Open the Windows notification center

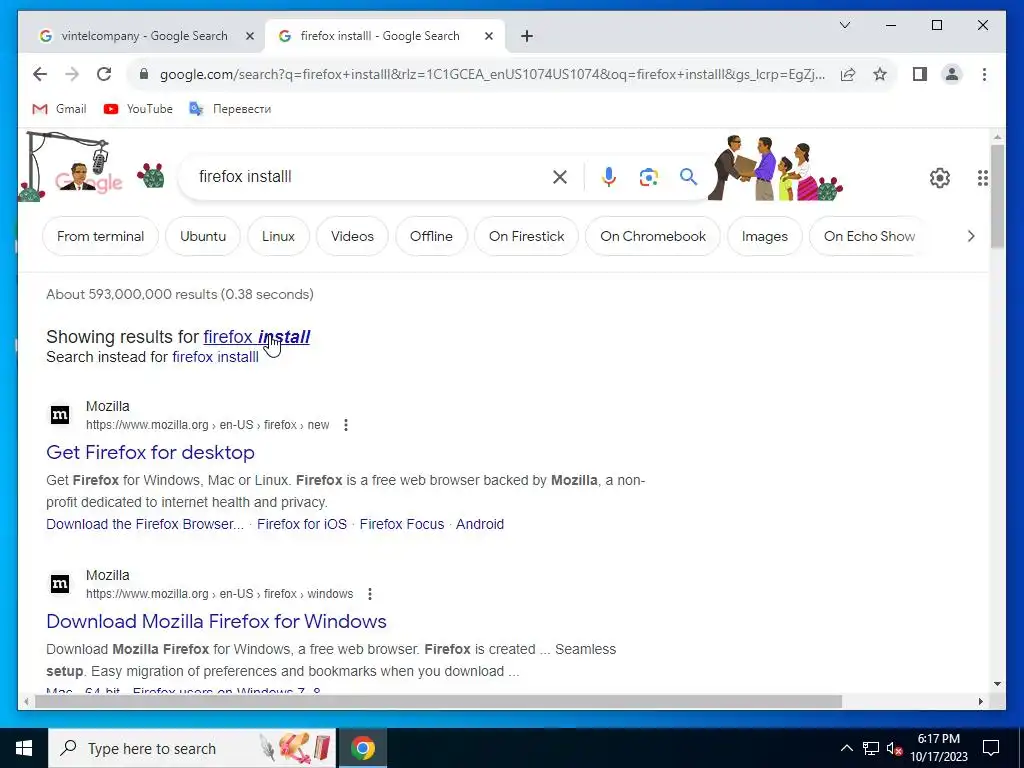coord(991,748)
